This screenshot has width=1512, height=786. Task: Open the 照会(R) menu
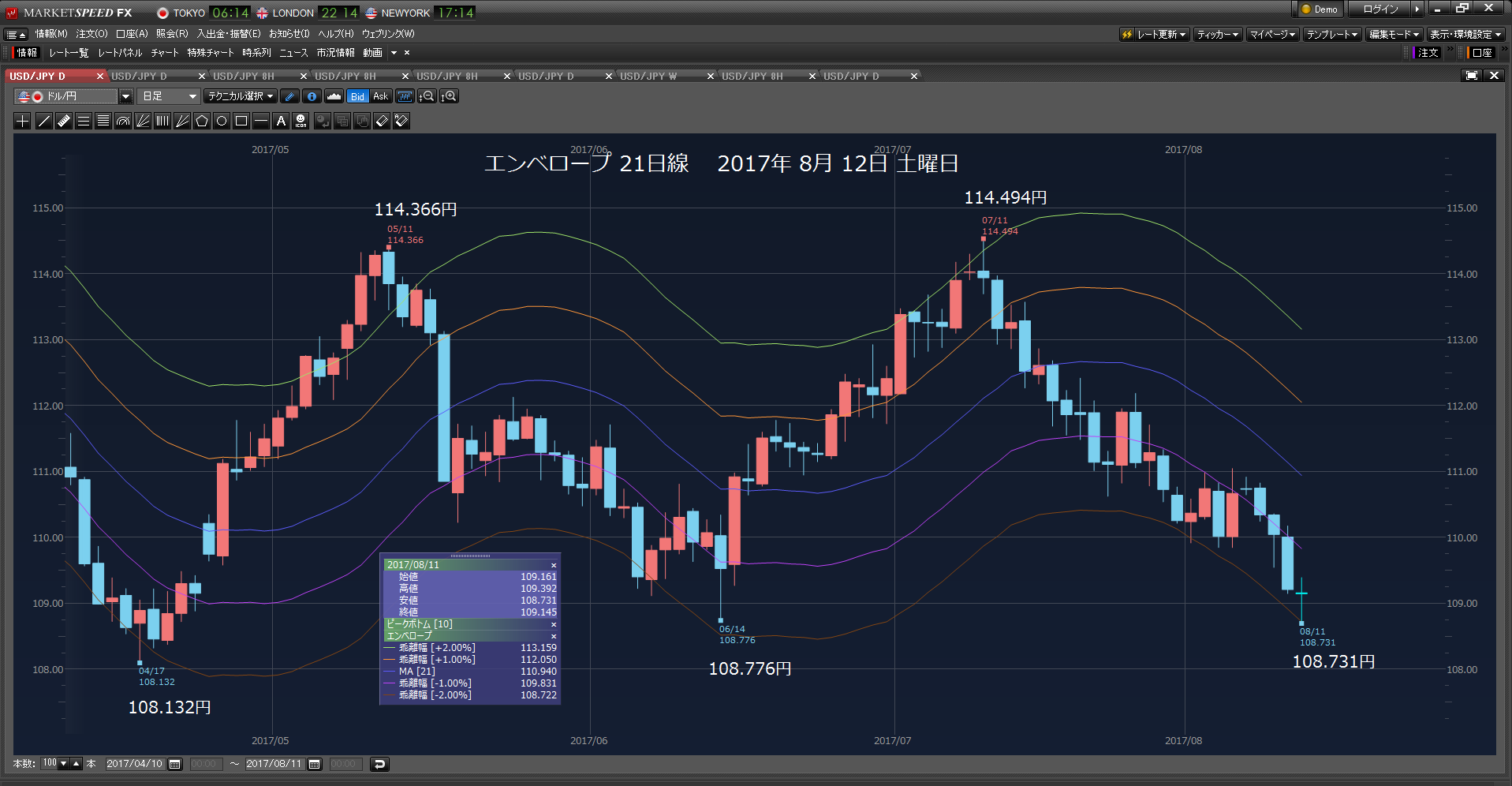tap(172, 34)
